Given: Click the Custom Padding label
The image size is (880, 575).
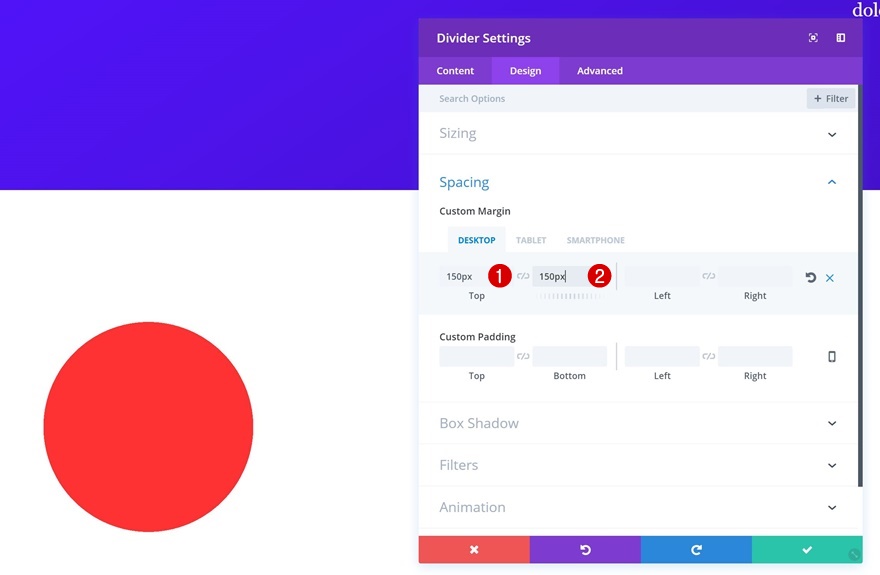Looking at the screenshot, I should [x=477, y=337].
